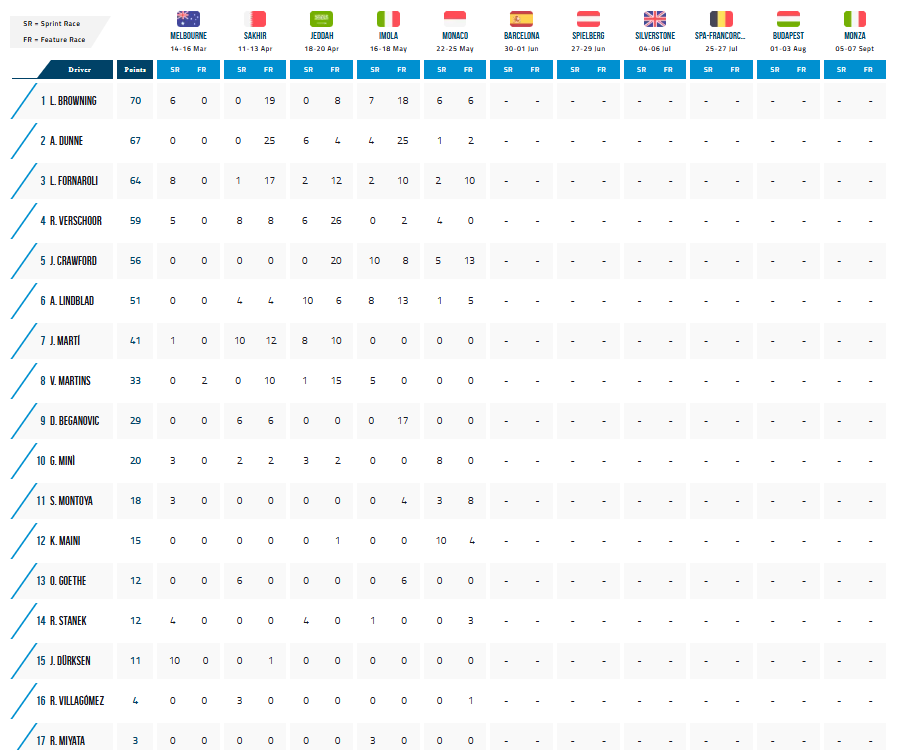Click K. Maini's driver name

66,541
